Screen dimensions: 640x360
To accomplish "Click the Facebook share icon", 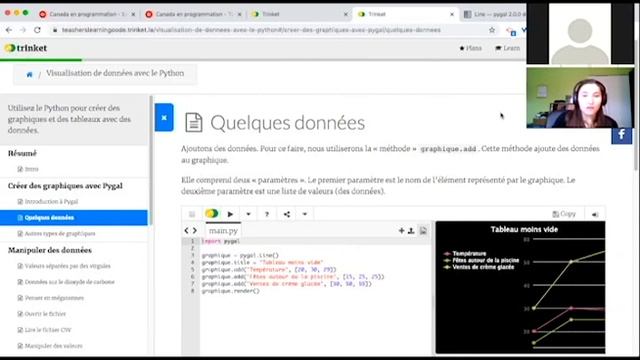I will (622, 135).
